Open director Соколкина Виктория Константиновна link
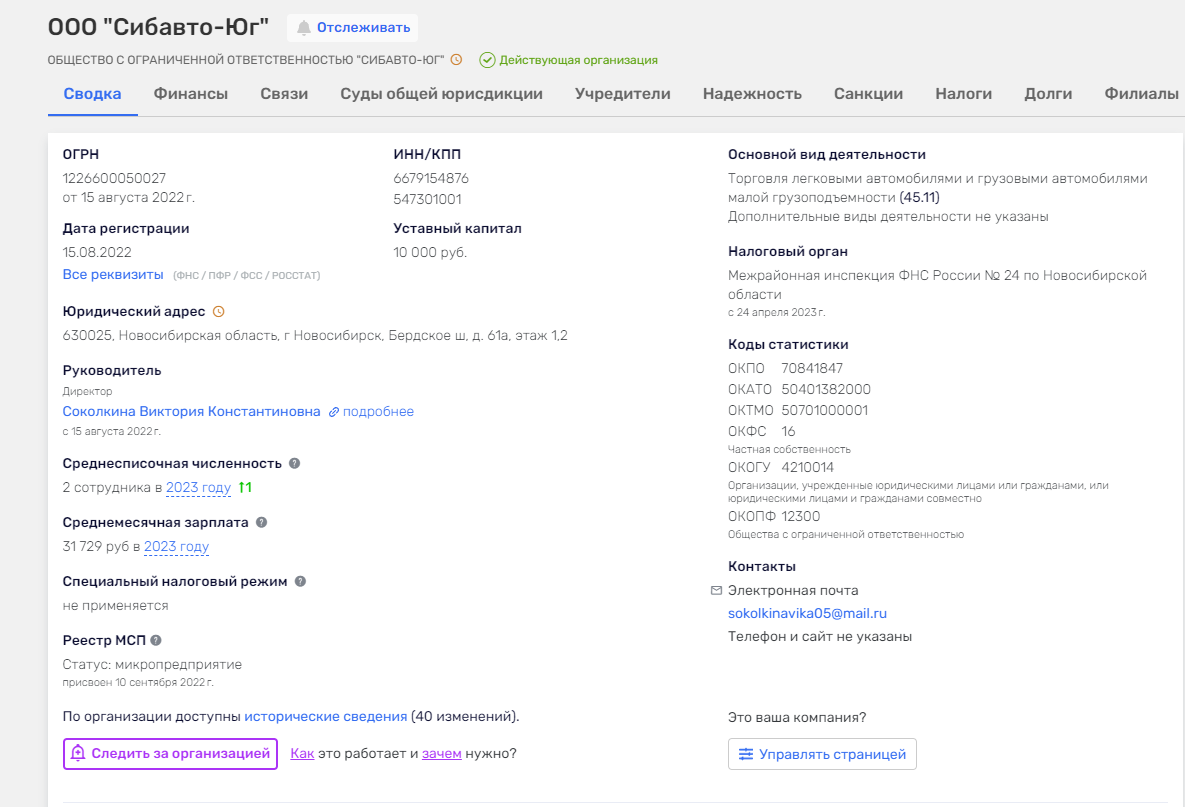1185x807 pixels. tap(191, 412)
